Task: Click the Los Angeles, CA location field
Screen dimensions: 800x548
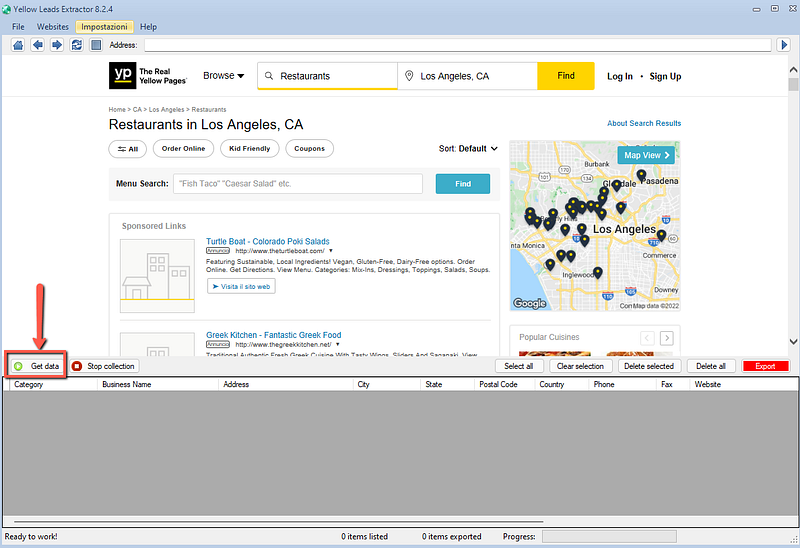Action: (x=467, y=76)
